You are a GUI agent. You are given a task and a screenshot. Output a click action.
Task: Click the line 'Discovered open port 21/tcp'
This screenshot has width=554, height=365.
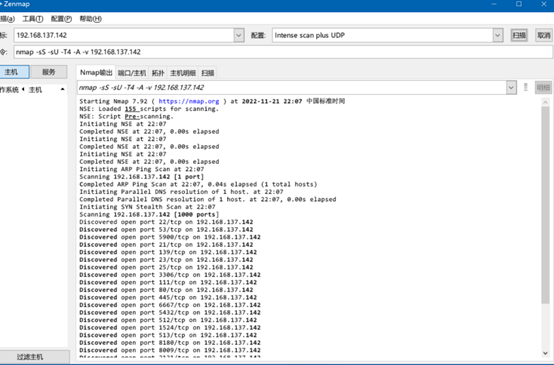pos(166,245)
